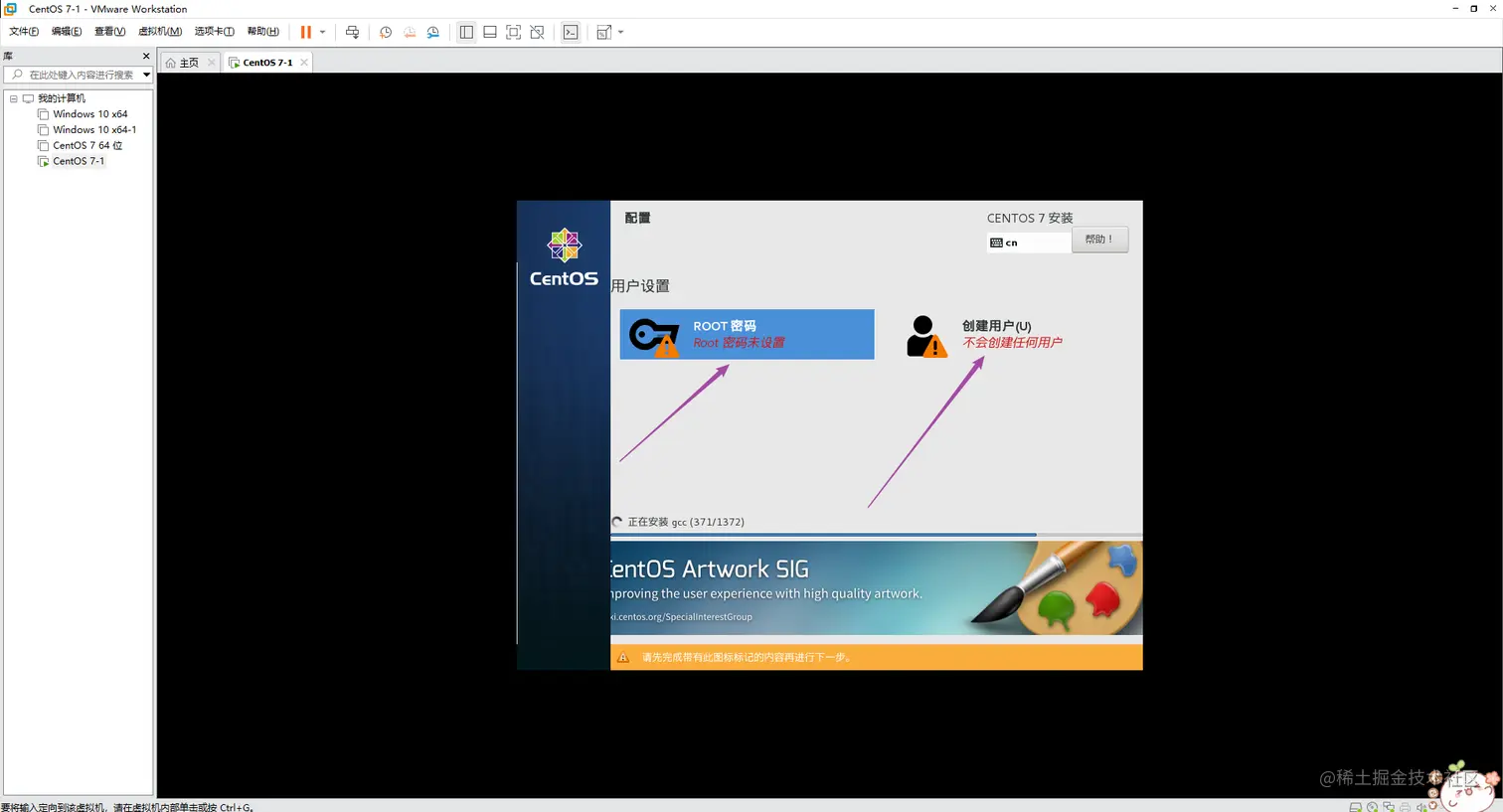
Task: Open the 文件(F) menu
Action: click(24, 32)
